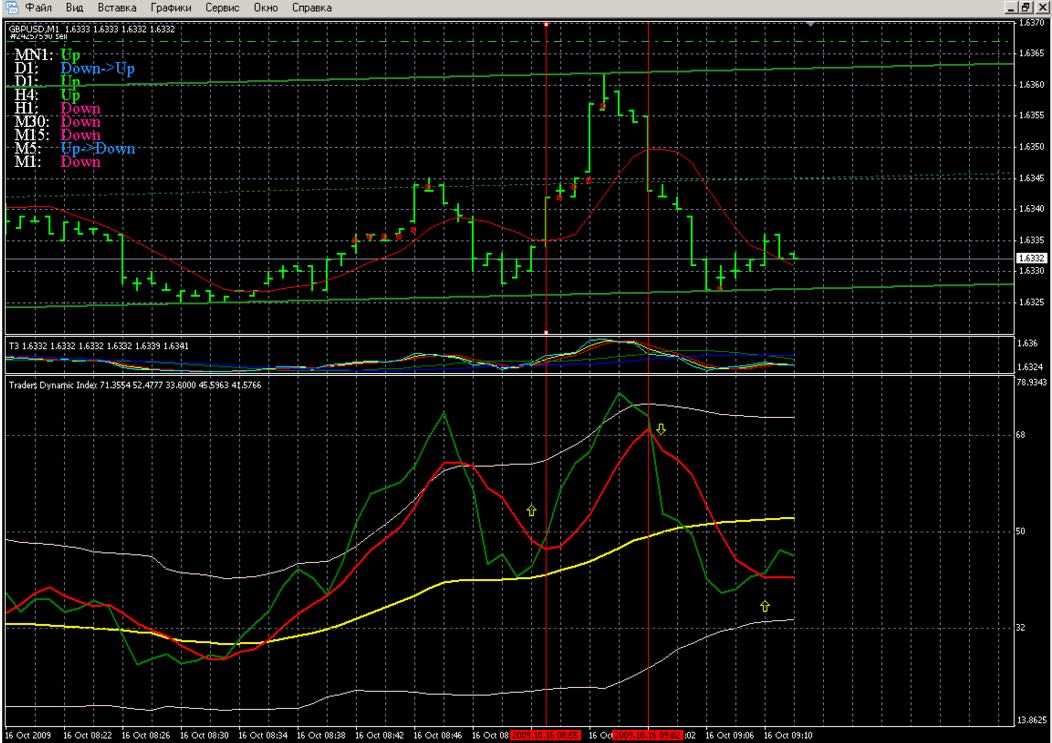
Task: Click the 1.6325 price scale value
Action: click(x=1031, y=302)
